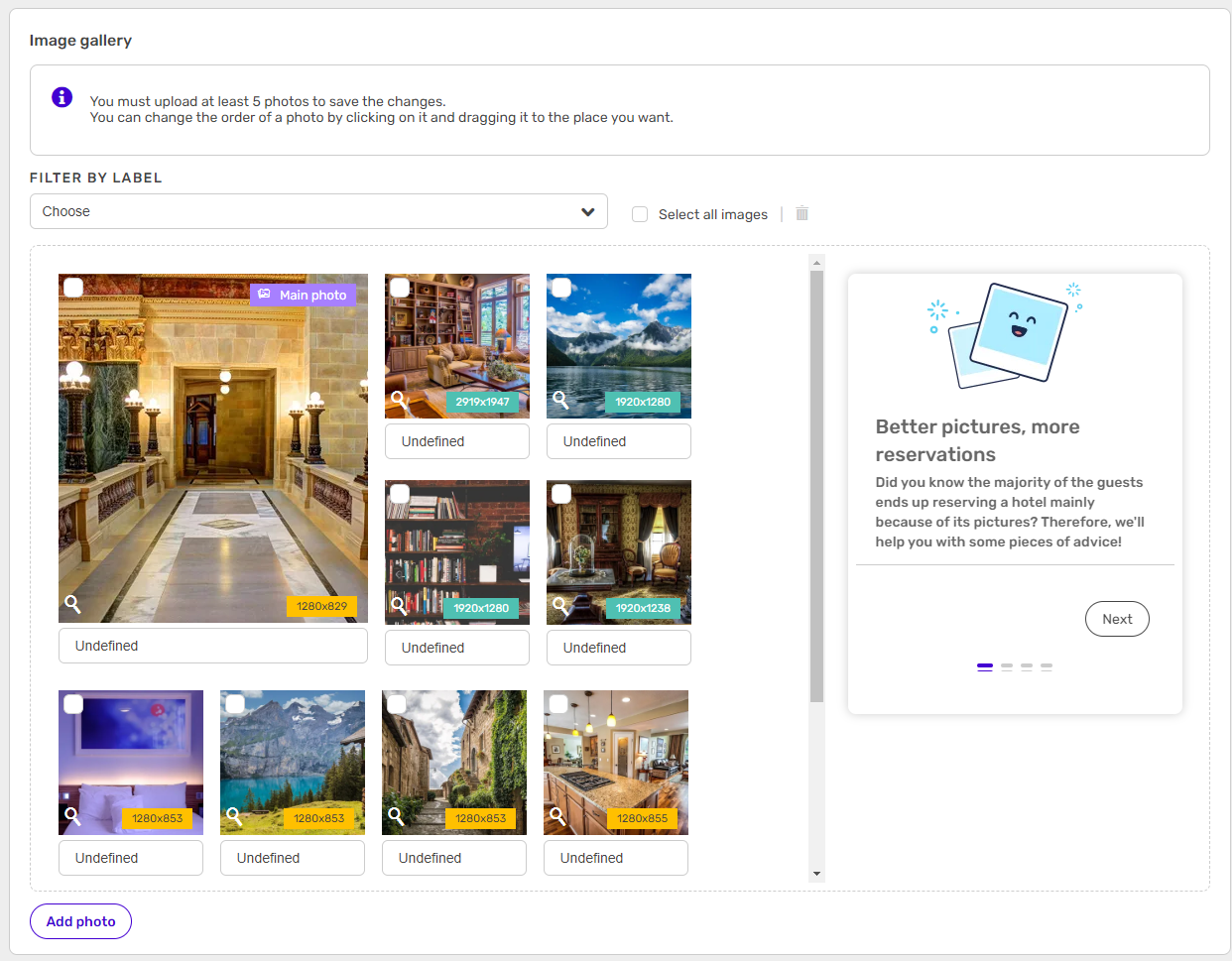Open magnifier on library living room photo
This screenshot has height=961, width=1232.
coord(399,400)
